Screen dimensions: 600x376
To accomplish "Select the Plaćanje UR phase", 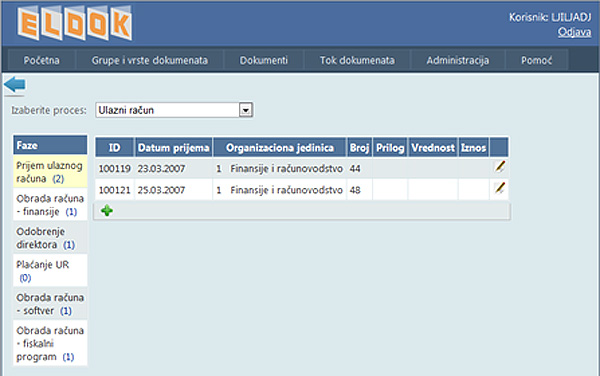I will (50, 270).
